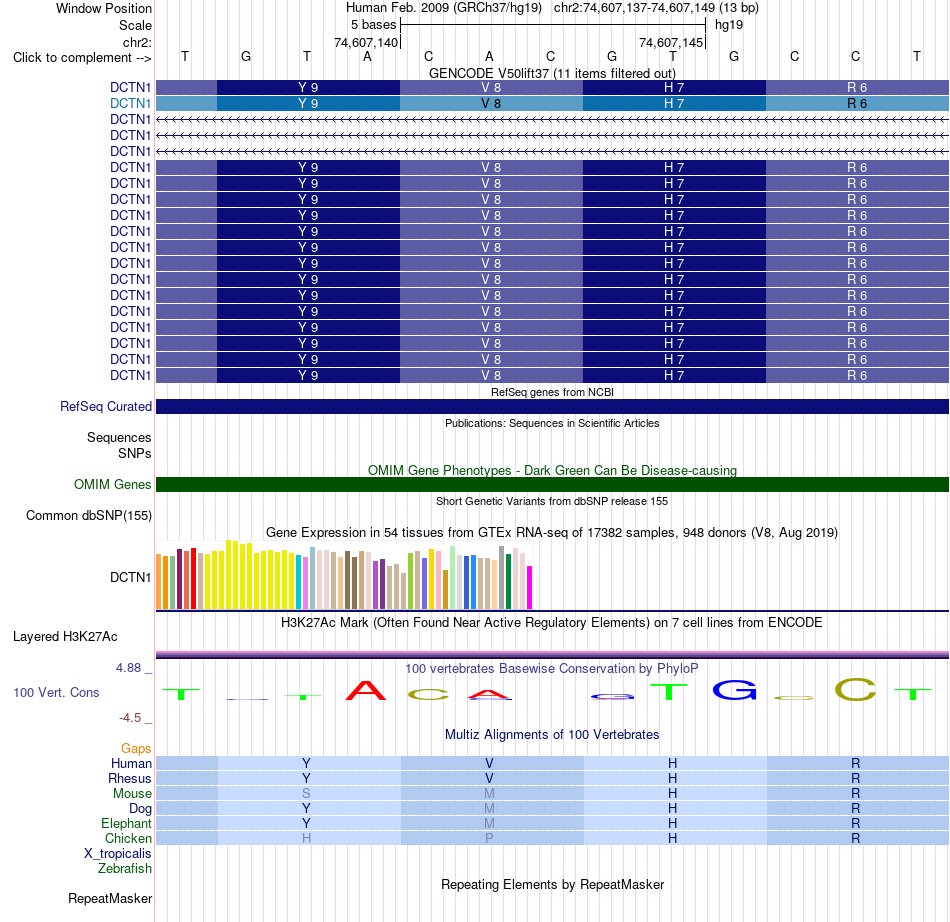The image size is (950, 922).
Task: Click 'Short Genetic Variants from dbSNP' title
Action: click(x=552, y=501)
